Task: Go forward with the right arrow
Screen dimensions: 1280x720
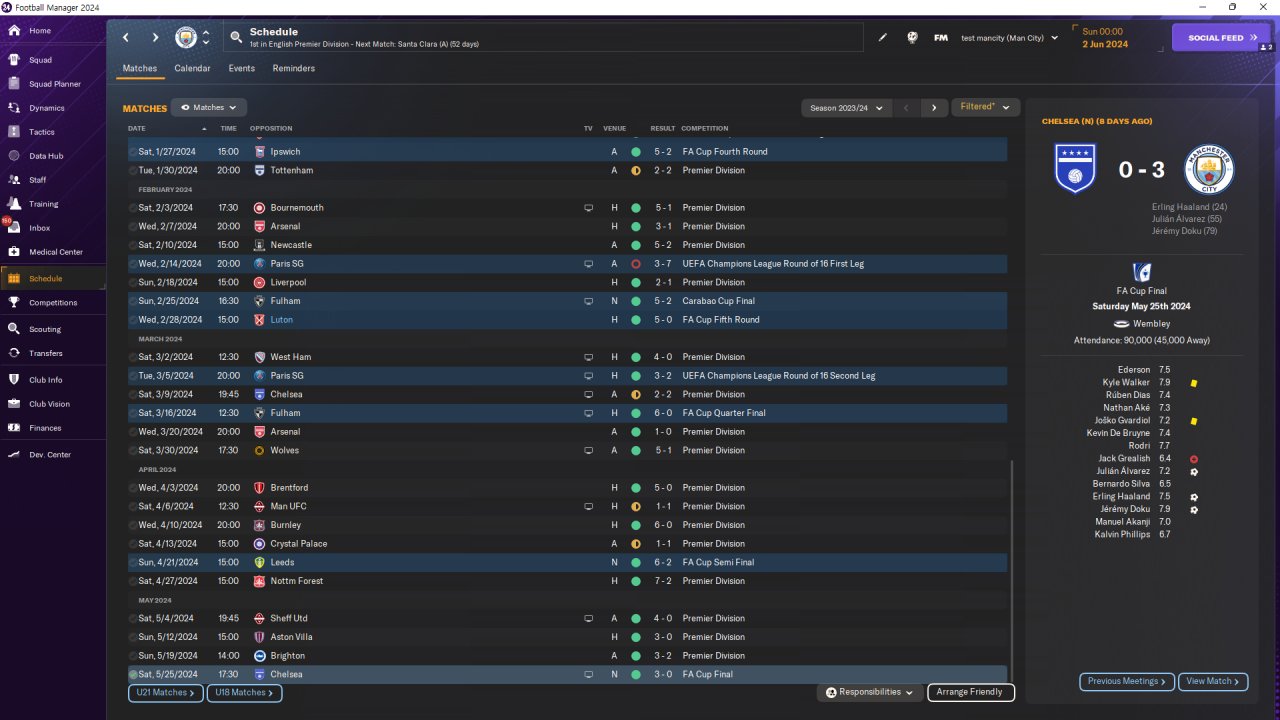Action: click(155, 38)
